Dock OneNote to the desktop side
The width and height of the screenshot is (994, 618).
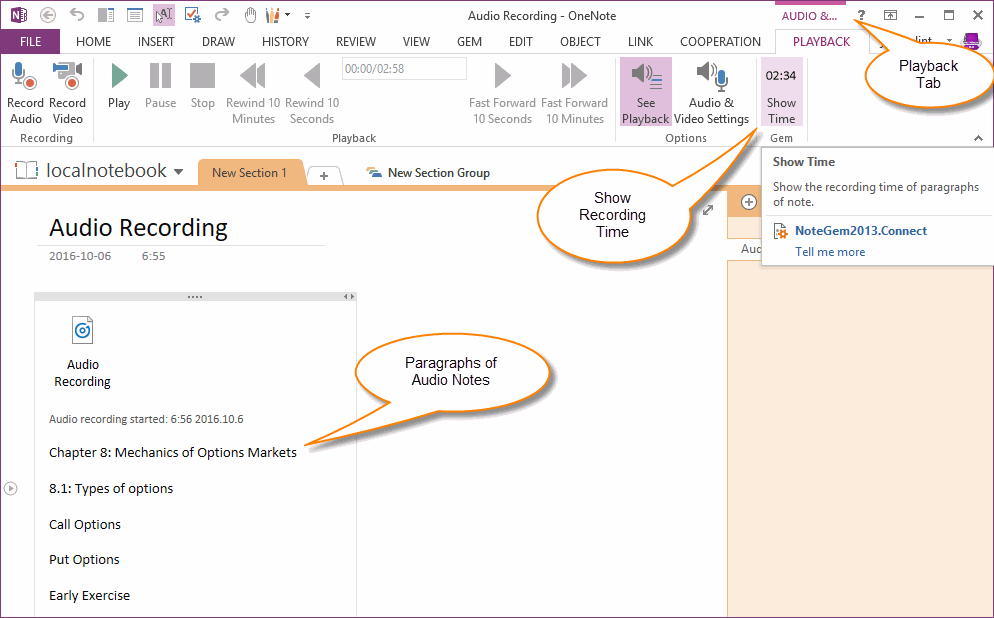[106, 15]
